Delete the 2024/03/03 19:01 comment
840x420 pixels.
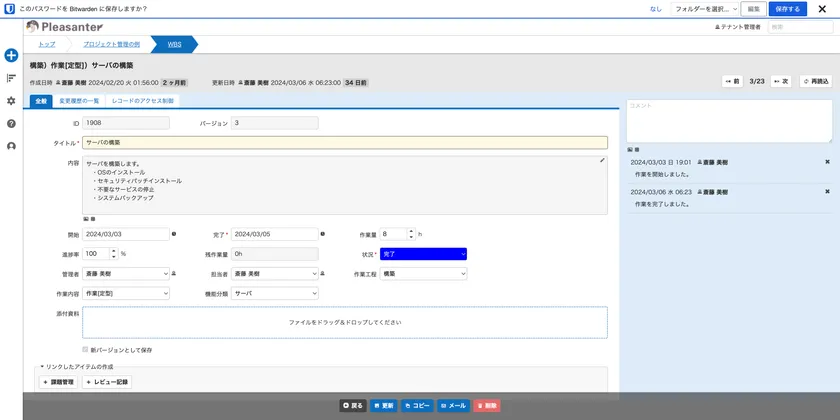pos(827,161)
